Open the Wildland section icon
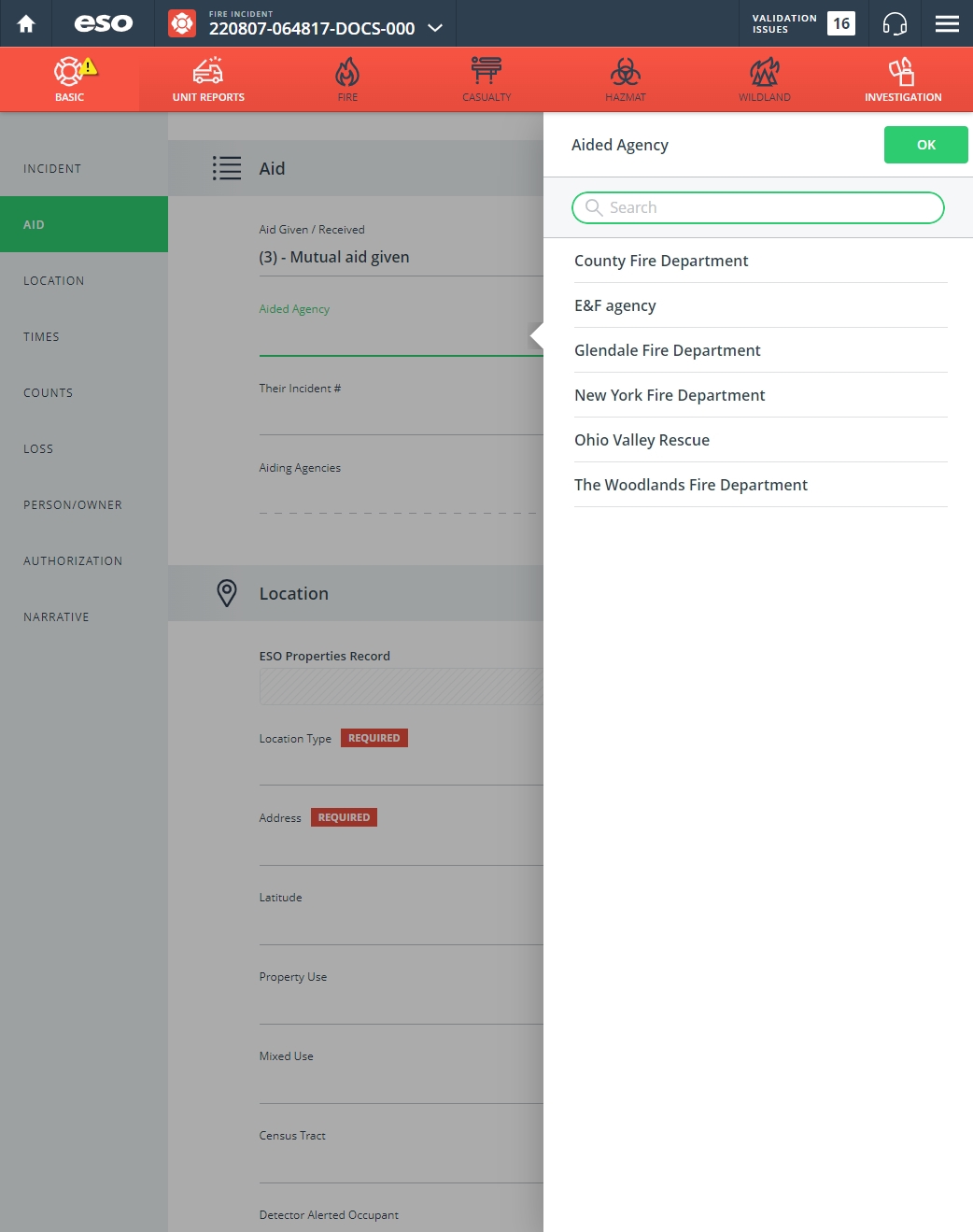 pos(765,71)
